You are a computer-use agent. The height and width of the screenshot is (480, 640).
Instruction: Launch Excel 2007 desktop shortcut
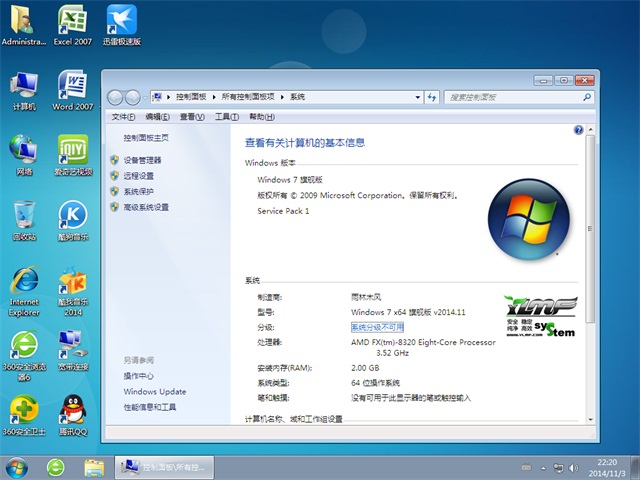click(73, 26)
